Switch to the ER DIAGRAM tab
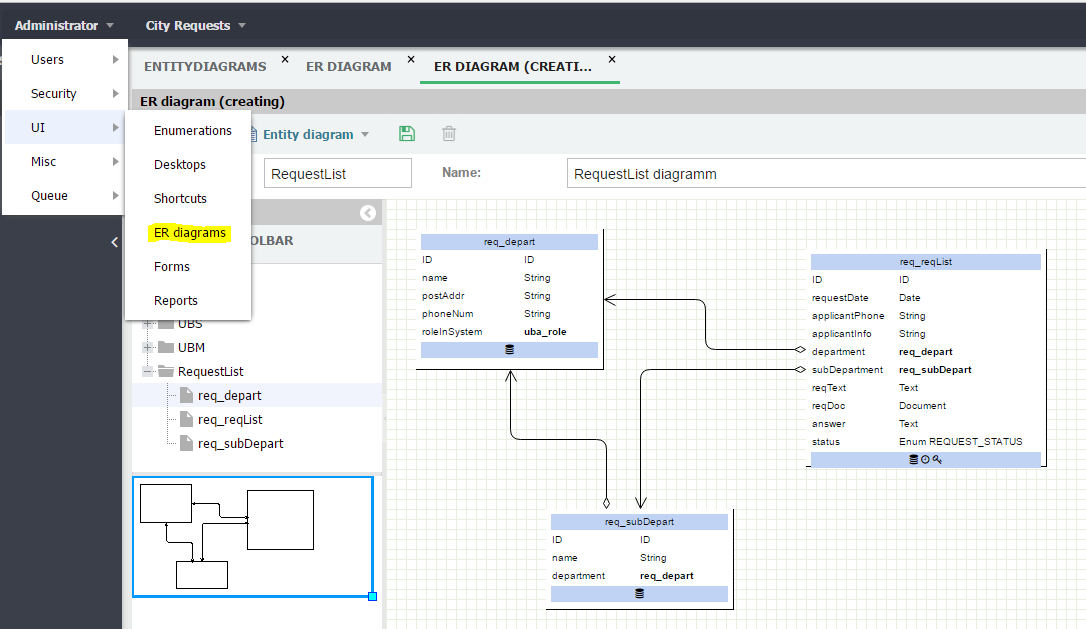 coord(349,65)
